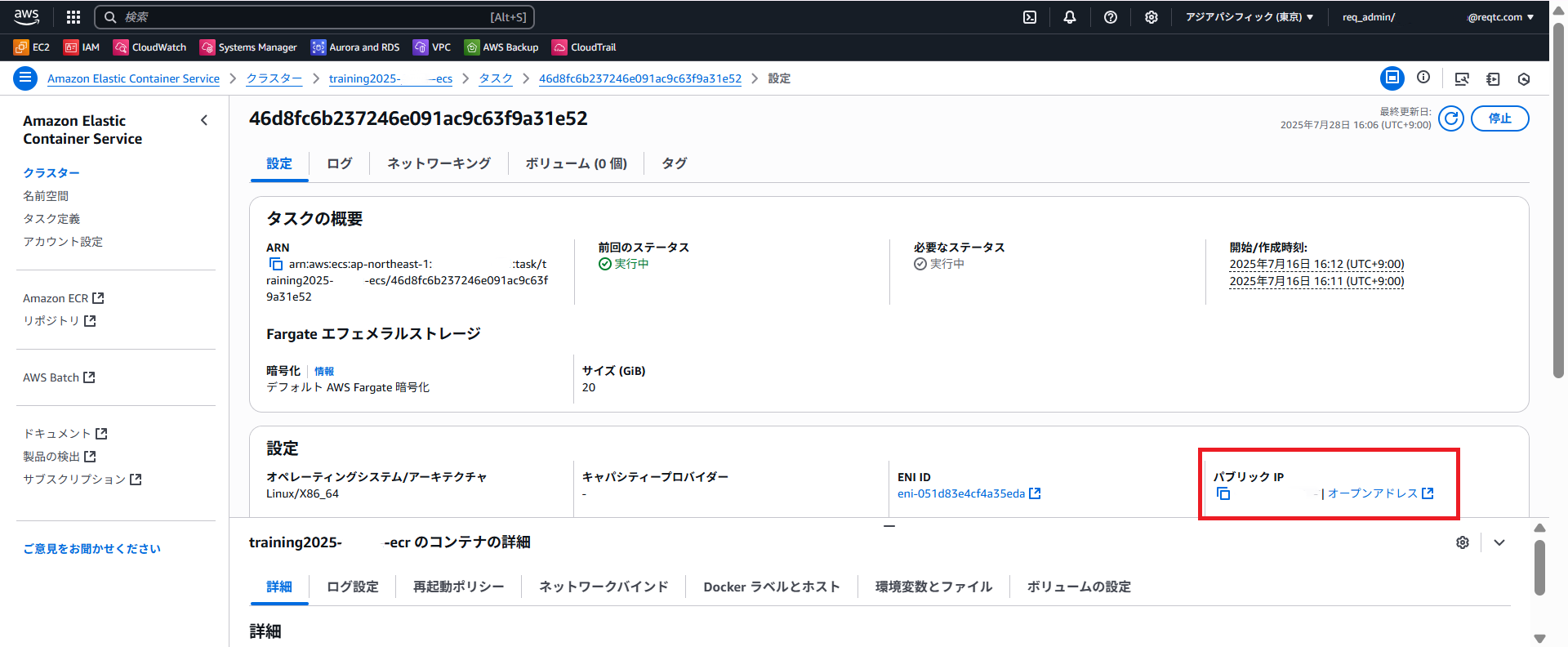The height and width of the screenshot is (647, 1568).
Task: Open the 環境変数とファイル tab
Action: 934,587
